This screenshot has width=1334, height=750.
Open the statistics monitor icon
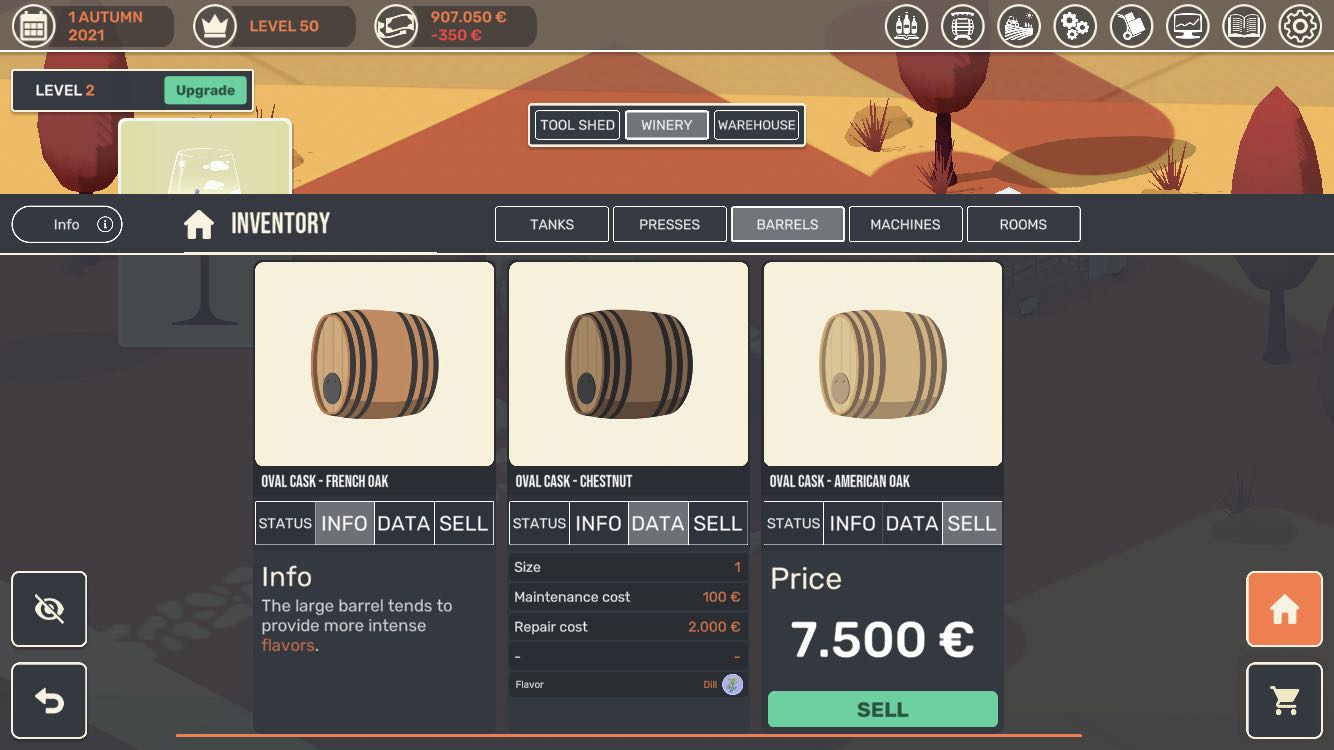coord(1188,26)
